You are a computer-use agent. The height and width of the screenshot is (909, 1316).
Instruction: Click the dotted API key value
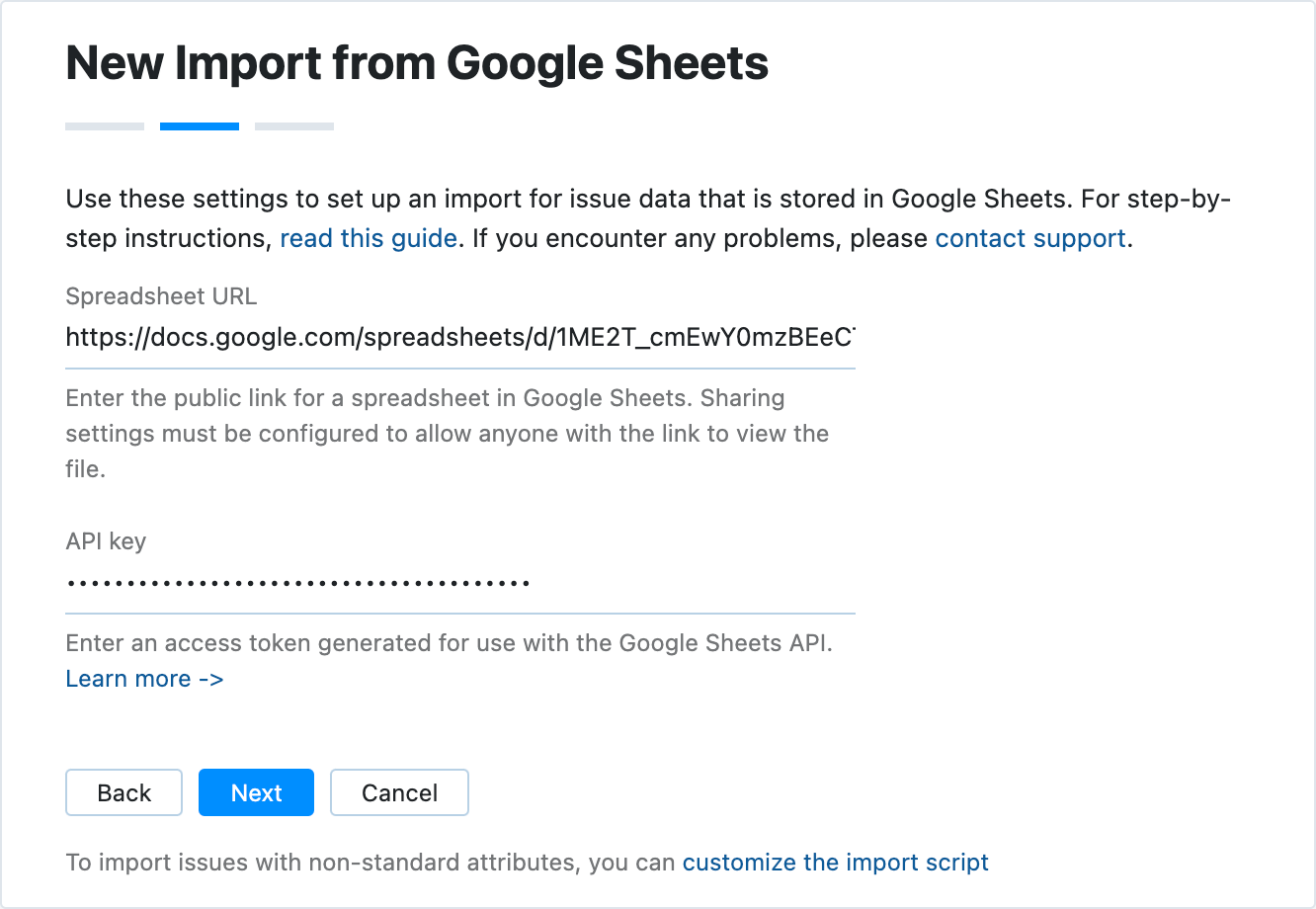click(x=296, y=582)
